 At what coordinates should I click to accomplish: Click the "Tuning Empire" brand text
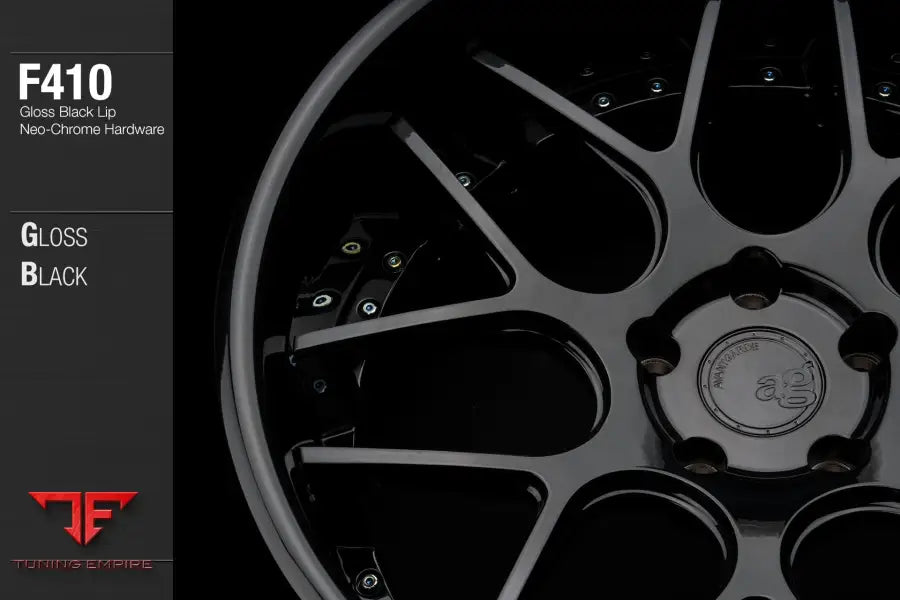pyautogui.click(x=82, y=564)
